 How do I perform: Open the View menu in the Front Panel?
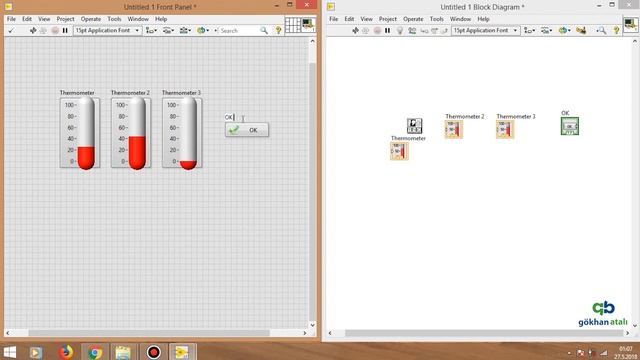tap(44, 19)
